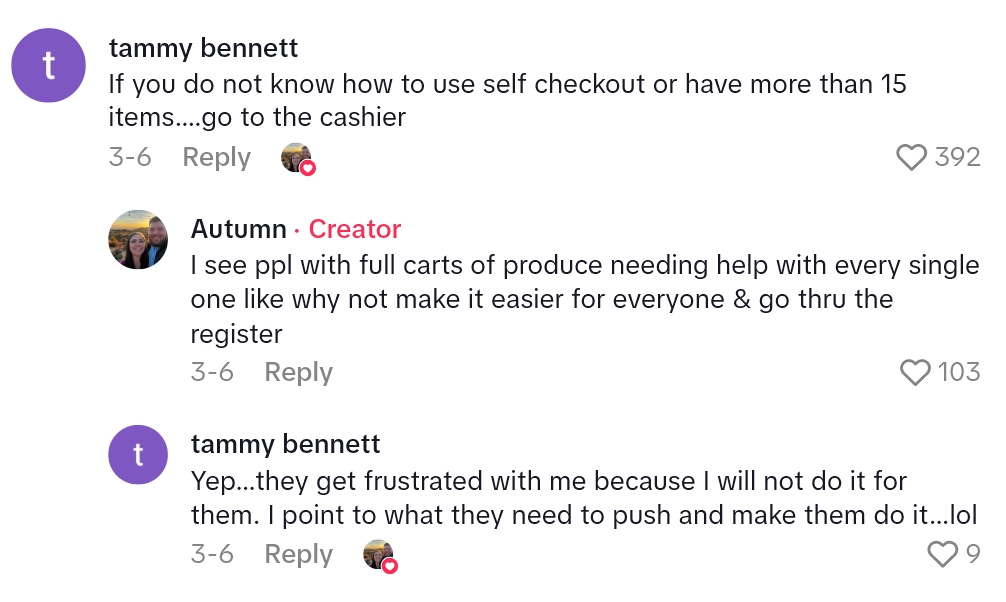The width and height of the screenshot is (1006, 602).
Task: Click the 392 like count
Action: tap(957, 158)
